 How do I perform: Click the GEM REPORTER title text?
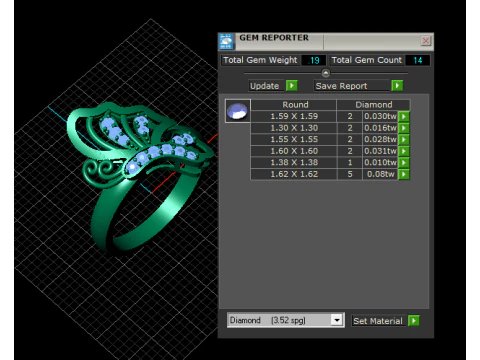click(274, 38)
